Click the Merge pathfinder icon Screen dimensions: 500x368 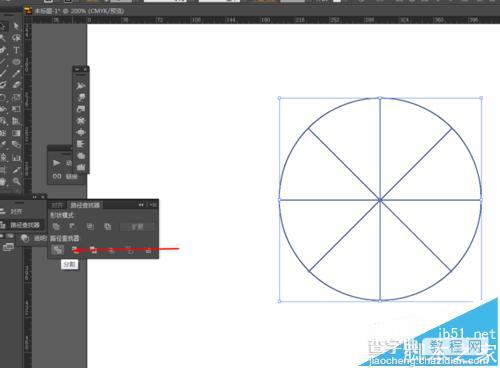(x=94, y=250)
